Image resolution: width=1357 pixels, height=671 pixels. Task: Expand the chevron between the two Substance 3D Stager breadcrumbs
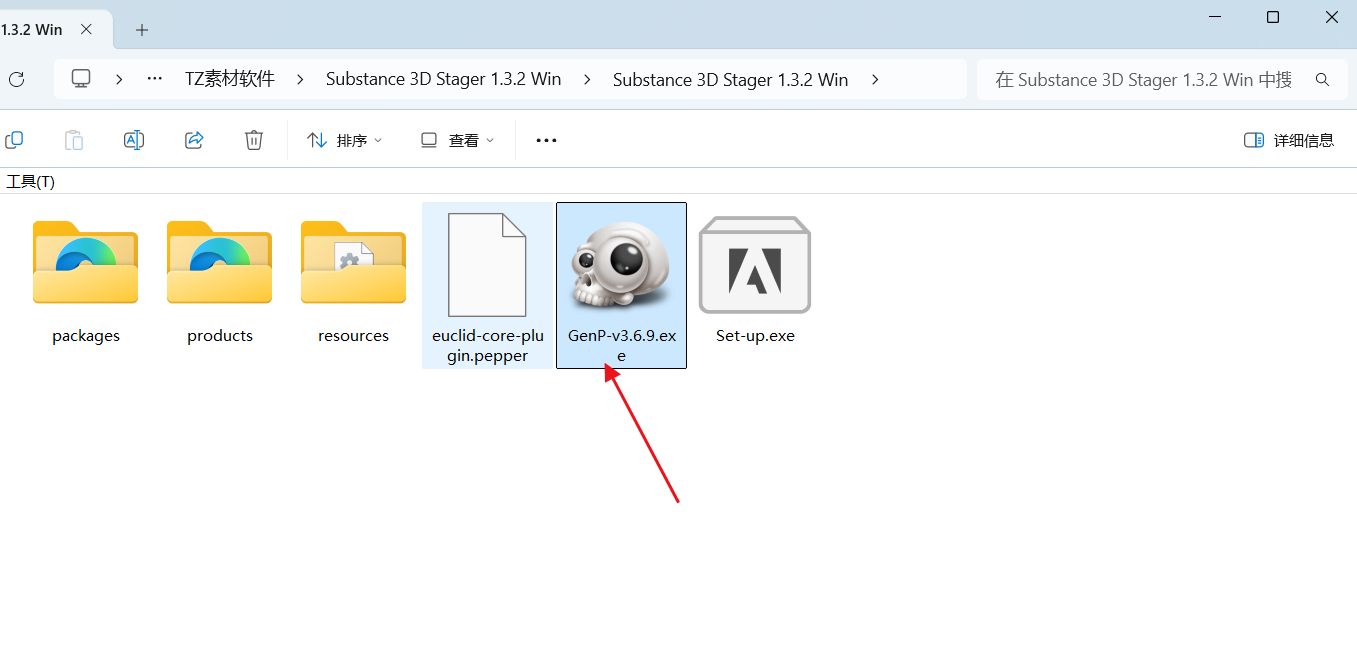pos(587,79)
